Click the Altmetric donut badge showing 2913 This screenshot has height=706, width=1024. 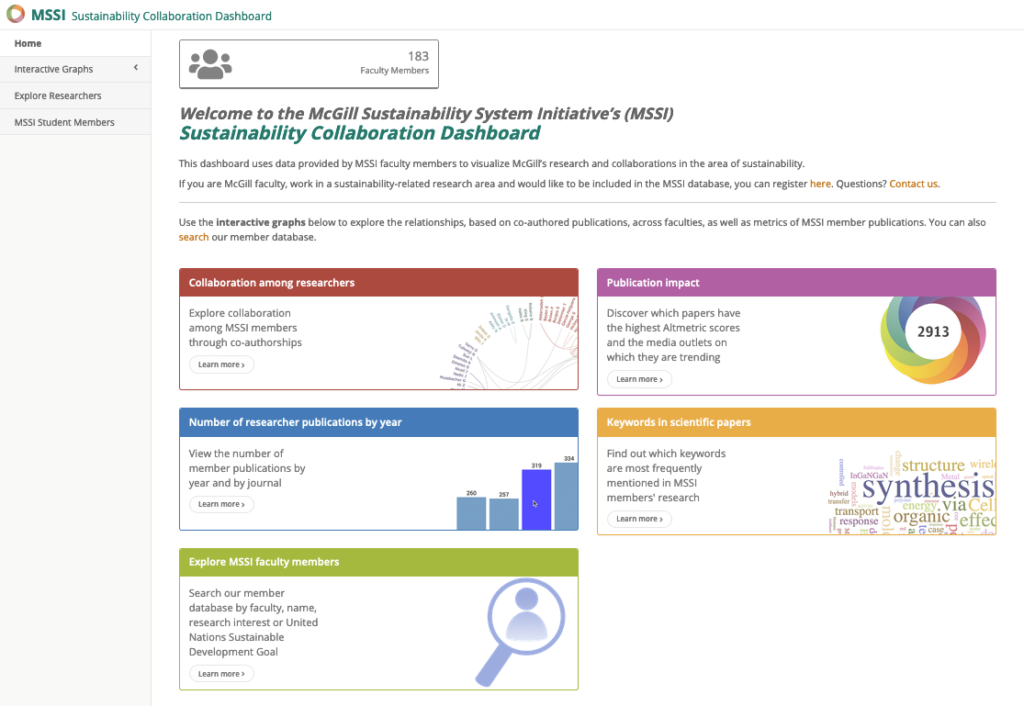pyautogui.click(x=932, y=332)
